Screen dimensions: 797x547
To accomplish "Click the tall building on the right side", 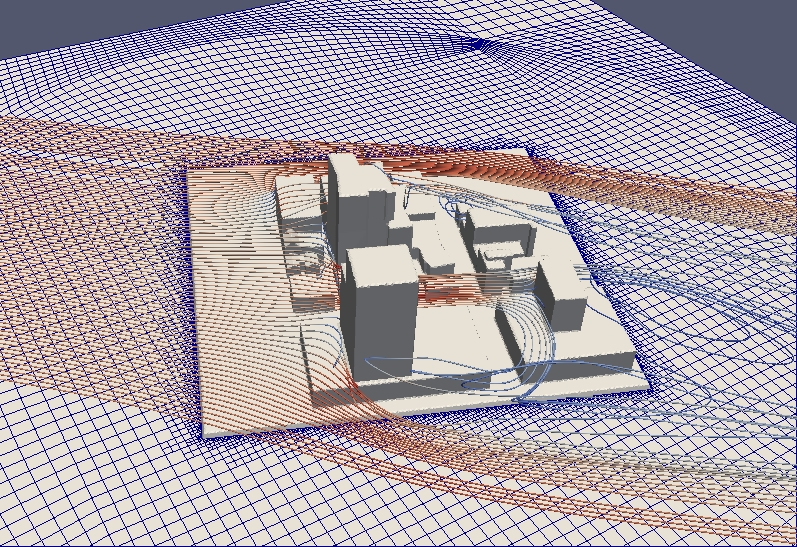I will pyautogui.click(x=562, y=295).
